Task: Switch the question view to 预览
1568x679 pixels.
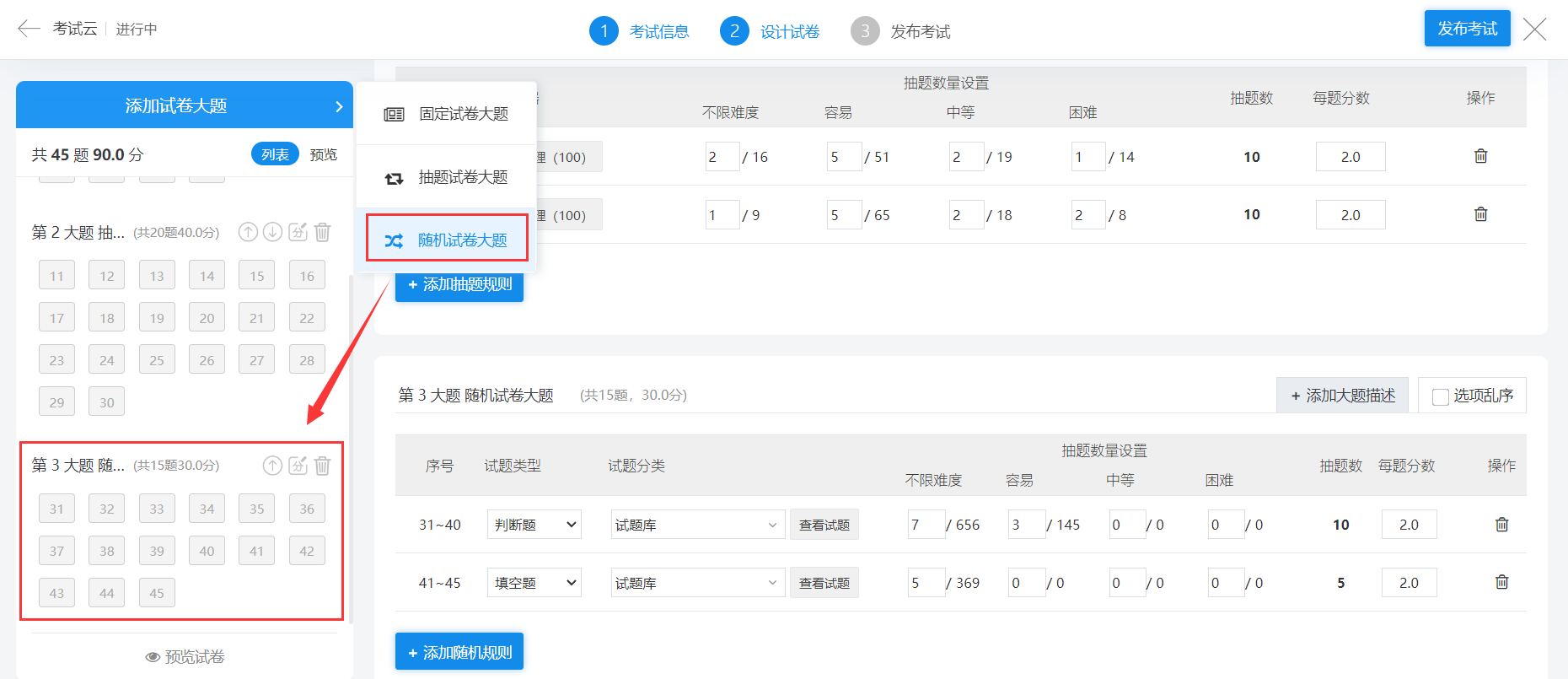Action: [x=324, y=154]
